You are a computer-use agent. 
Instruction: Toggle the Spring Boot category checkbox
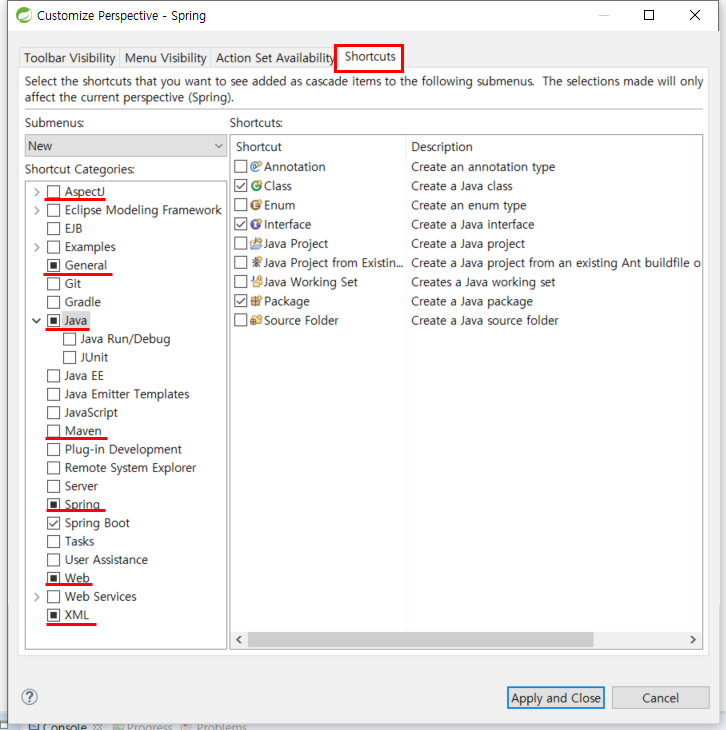tap(54, 523)
